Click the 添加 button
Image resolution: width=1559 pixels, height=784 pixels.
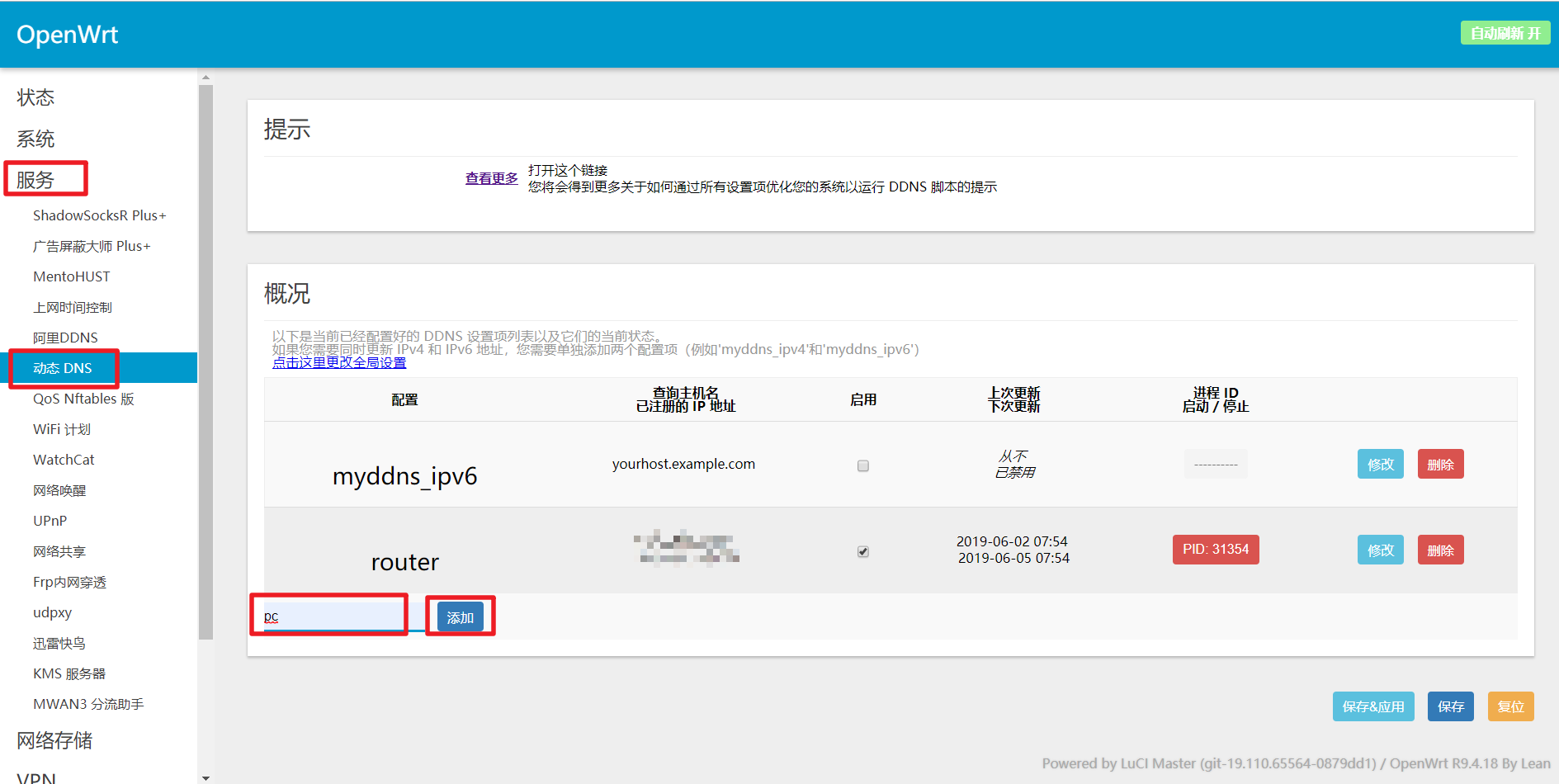(460, 617)
